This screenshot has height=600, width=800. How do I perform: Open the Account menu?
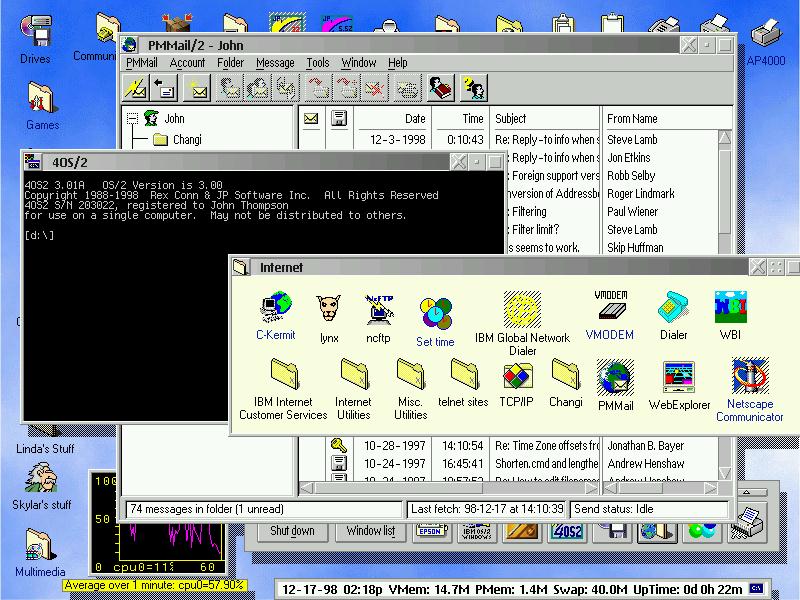187,63
